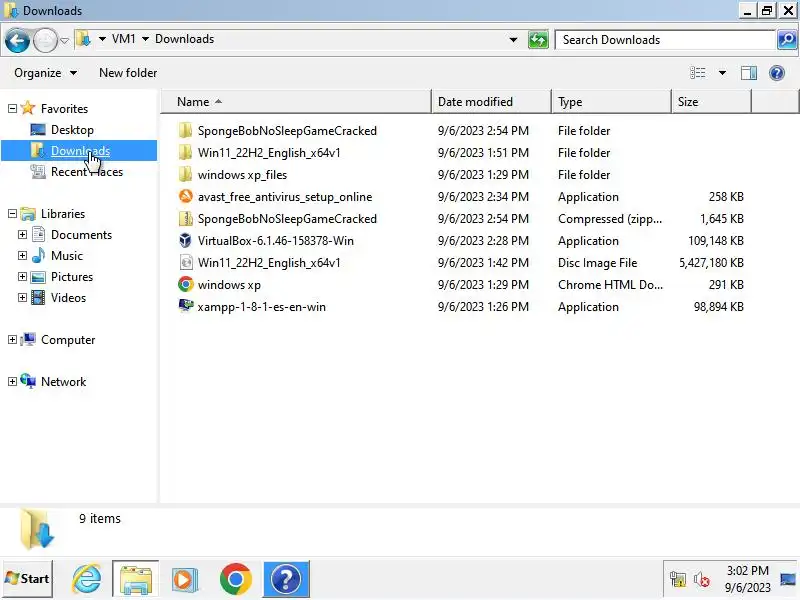The image size is (800, 600).
Task: Click the network tray icon
Action: point(678,579)
